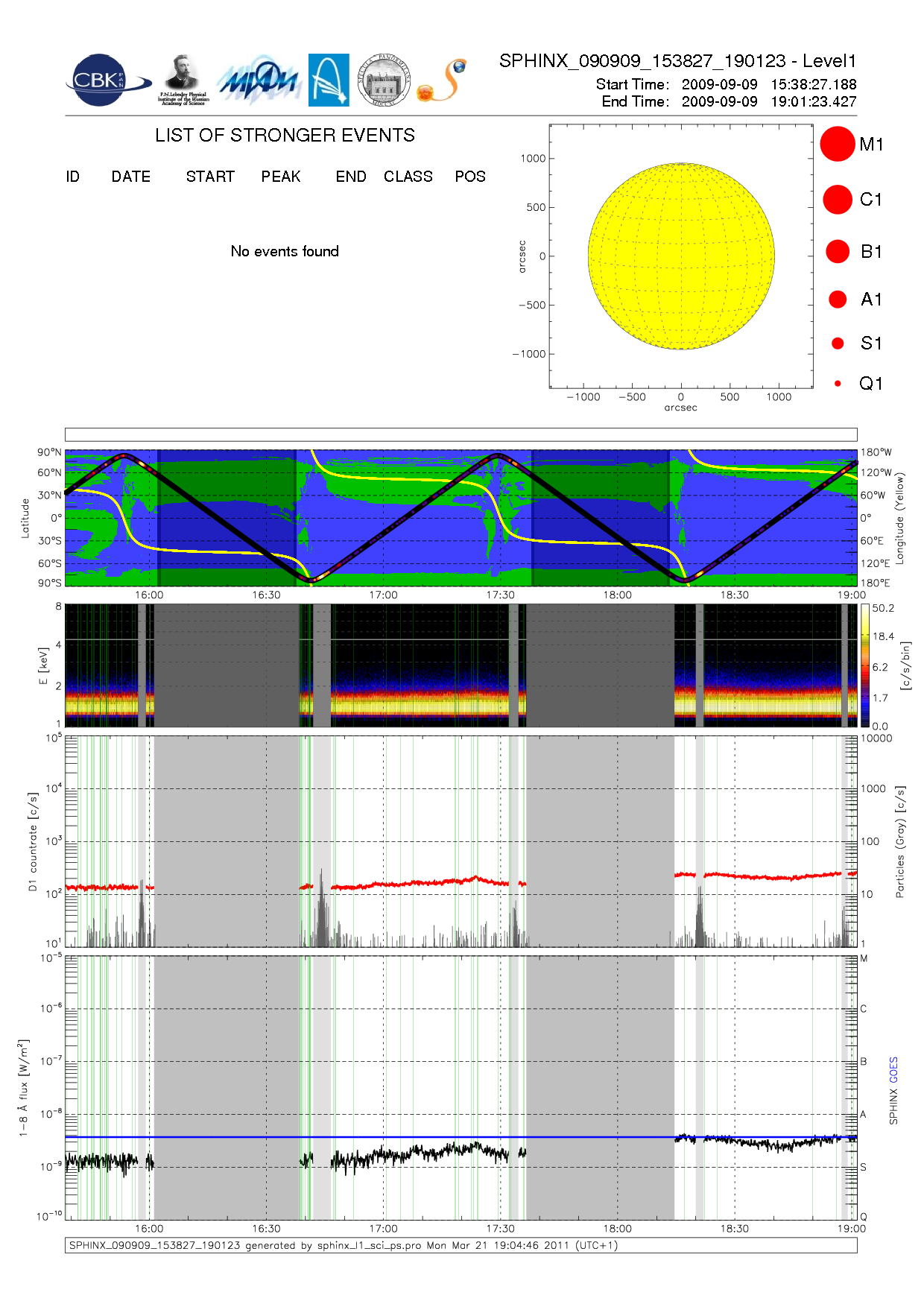The image size is (924, 1307).
Task: Click the 'No events found' text
Action: pos(285,252)
